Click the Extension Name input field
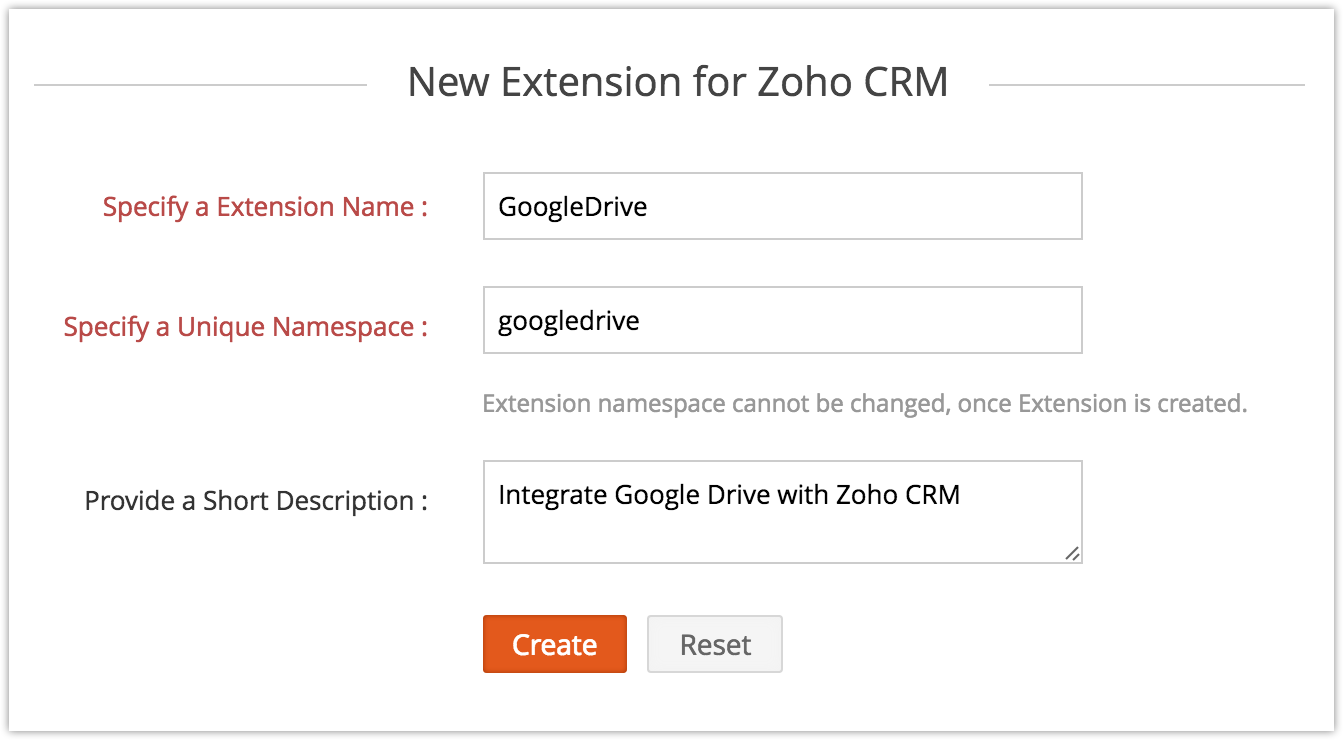Image resolution: width=1343 pixels, height=740 pixels. coord(782,206)
